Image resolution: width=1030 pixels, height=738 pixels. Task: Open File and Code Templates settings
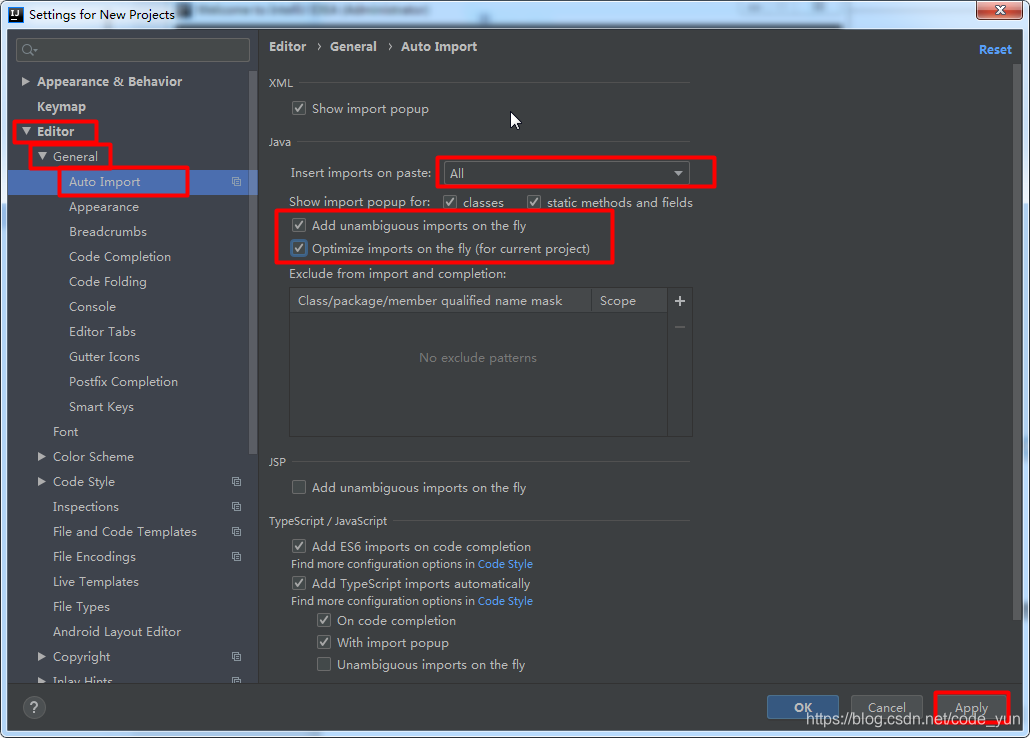point(125,532)
